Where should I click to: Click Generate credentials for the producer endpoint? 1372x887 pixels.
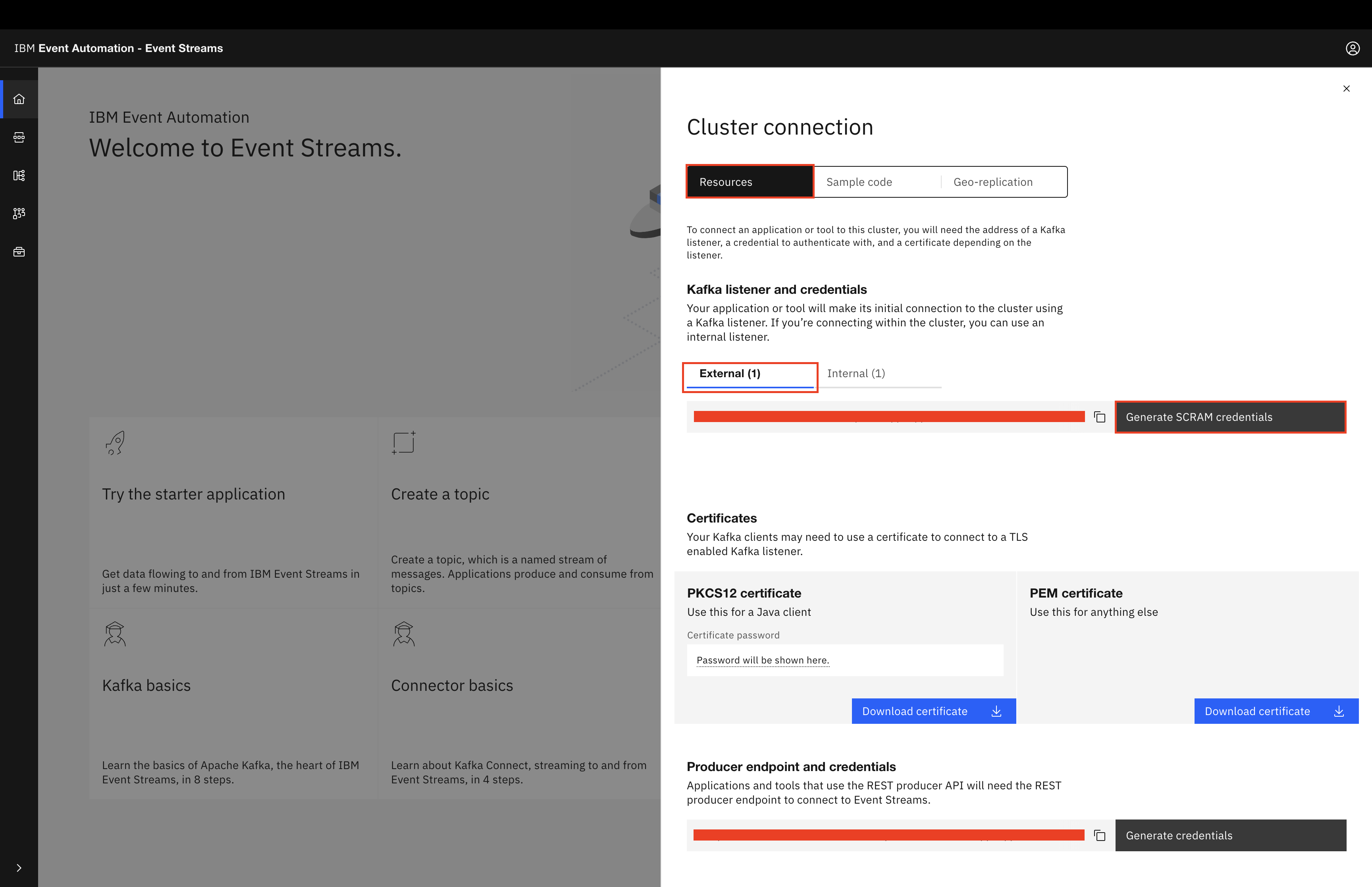[x=1230, y=835]
